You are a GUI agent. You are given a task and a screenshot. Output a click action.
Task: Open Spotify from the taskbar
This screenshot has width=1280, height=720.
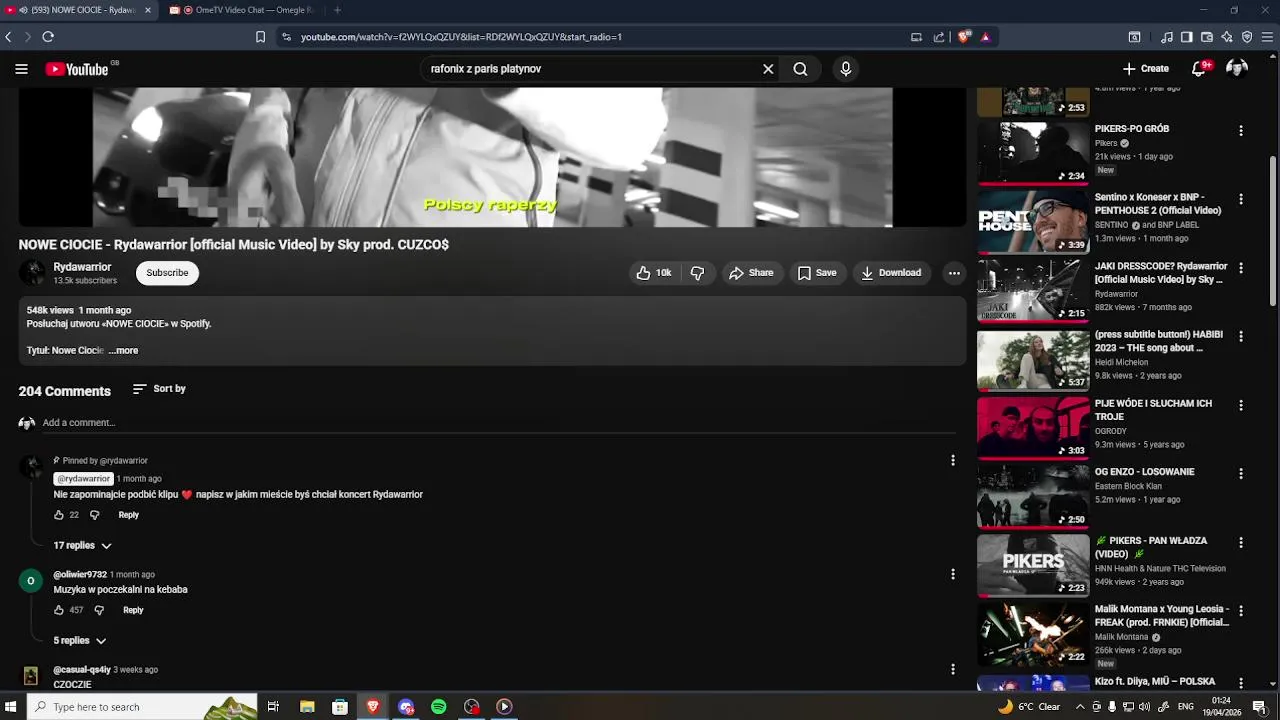[x=439, y=707]
